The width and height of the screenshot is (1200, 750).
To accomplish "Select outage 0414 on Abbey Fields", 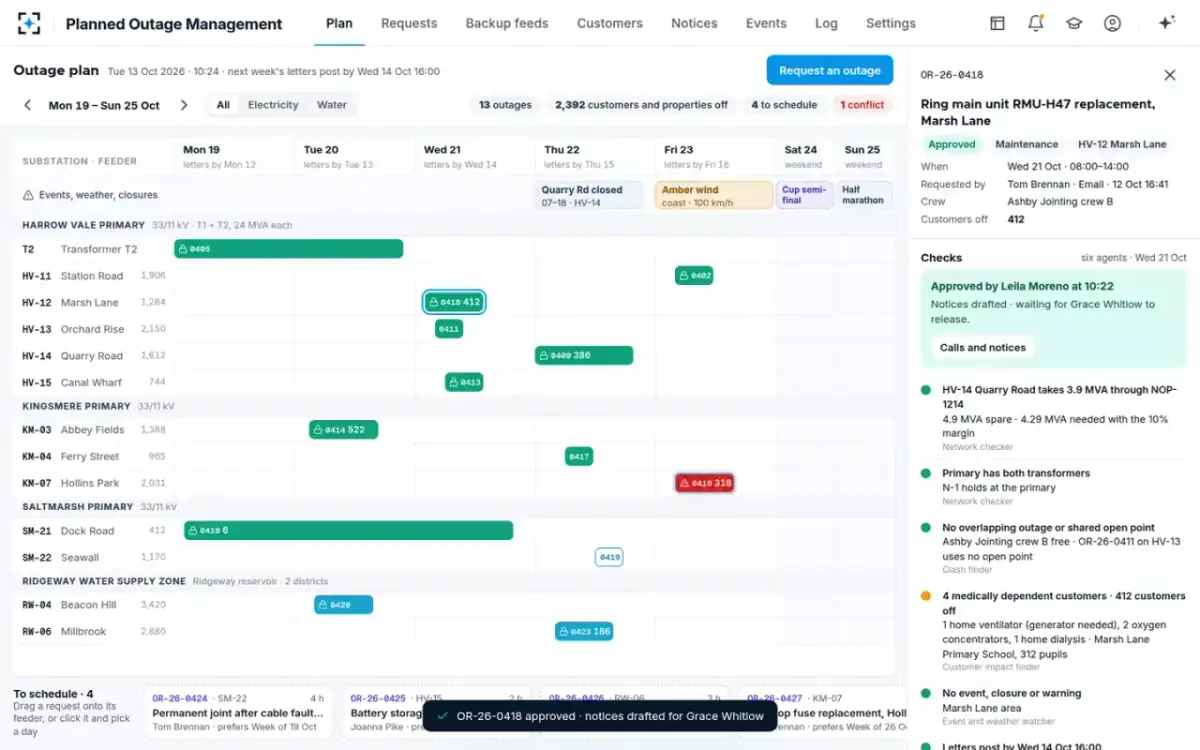I will click(x=344, y=430).
